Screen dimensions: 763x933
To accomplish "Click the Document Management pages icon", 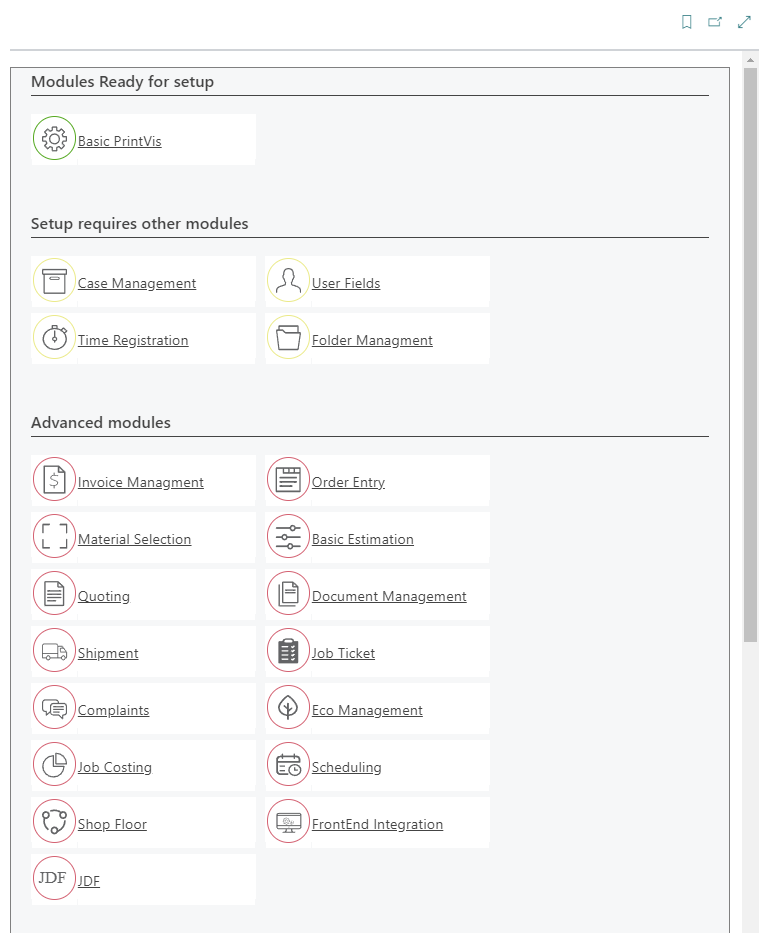I will coord(289,593).
